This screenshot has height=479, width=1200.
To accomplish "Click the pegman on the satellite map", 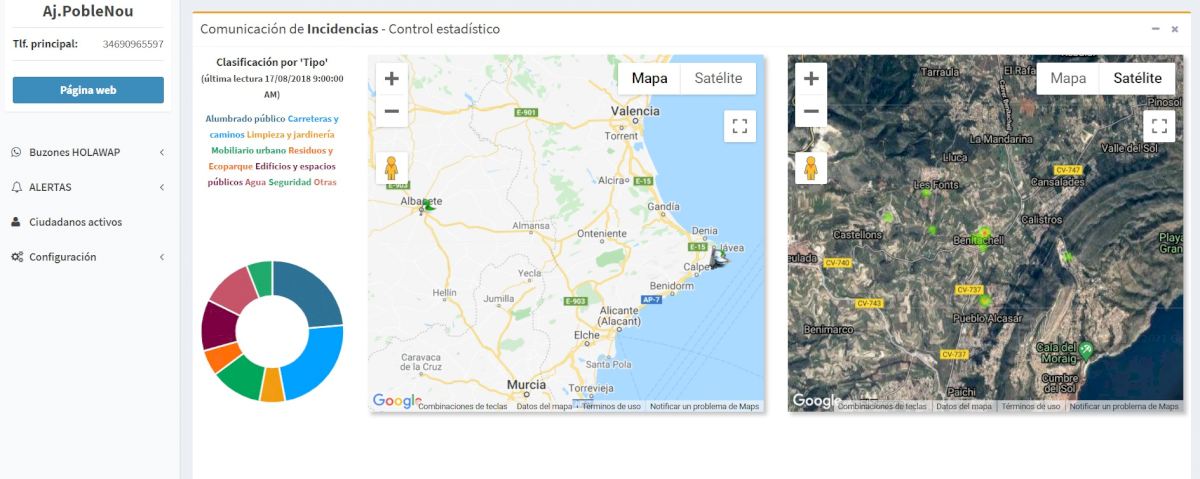I will coord(811,168).
